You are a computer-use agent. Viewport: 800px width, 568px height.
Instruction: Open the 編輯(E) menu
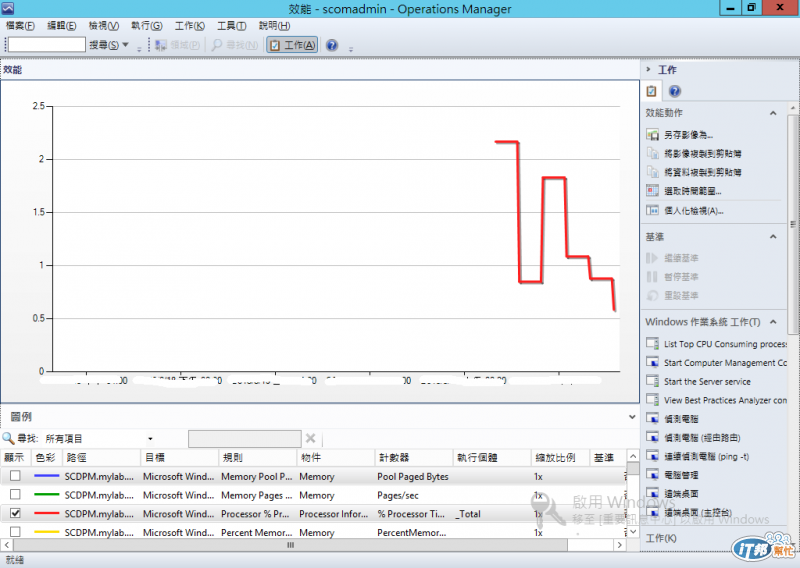point(62,26)
